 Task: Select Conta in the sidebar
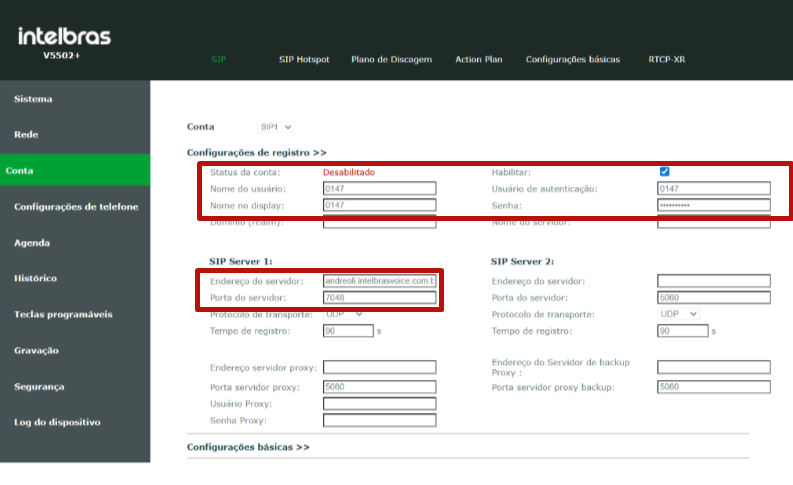75,170
